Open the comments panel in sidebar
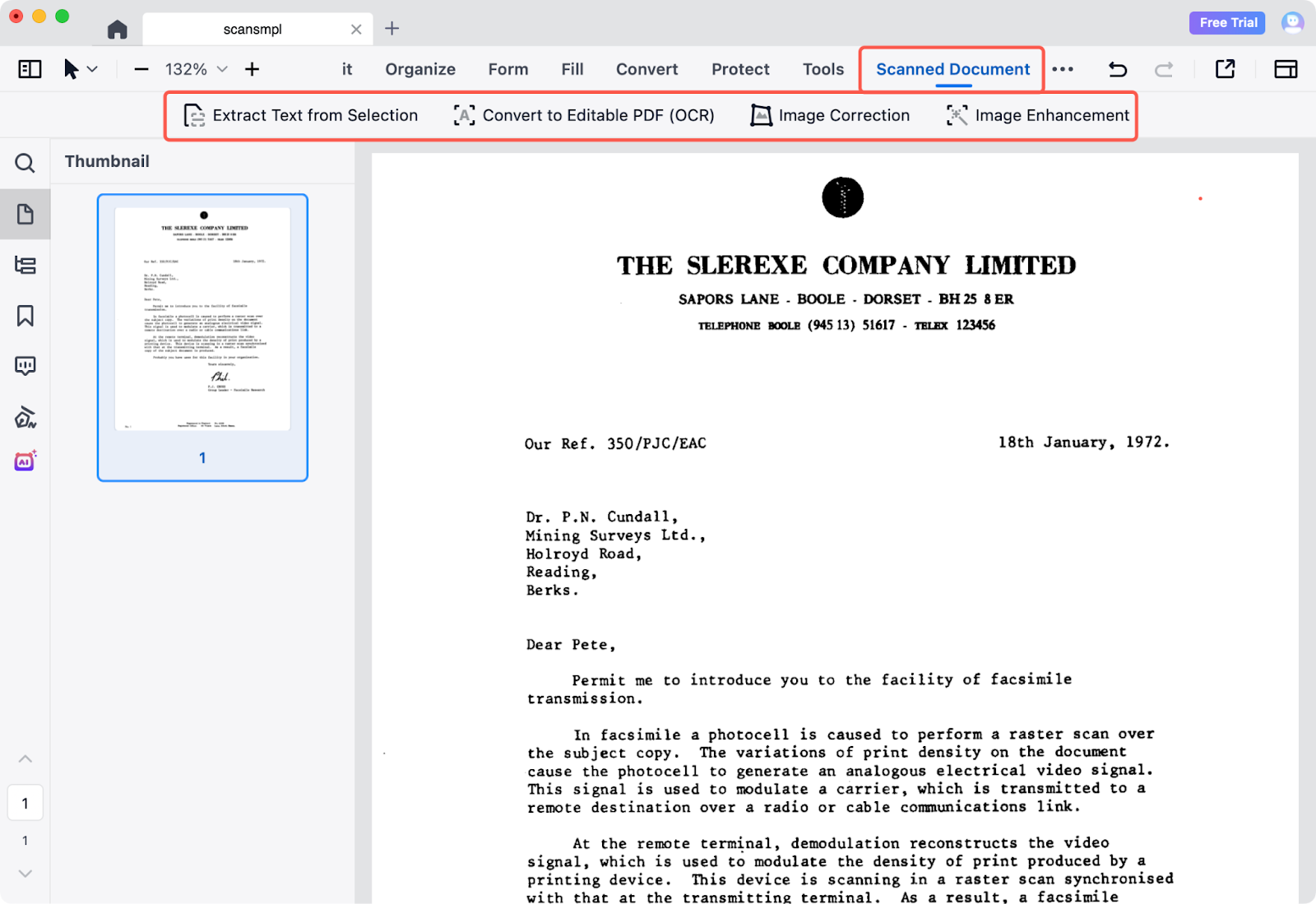This screenshot has height=904, width=1316. pyautogui.click(x=25, y=366)
